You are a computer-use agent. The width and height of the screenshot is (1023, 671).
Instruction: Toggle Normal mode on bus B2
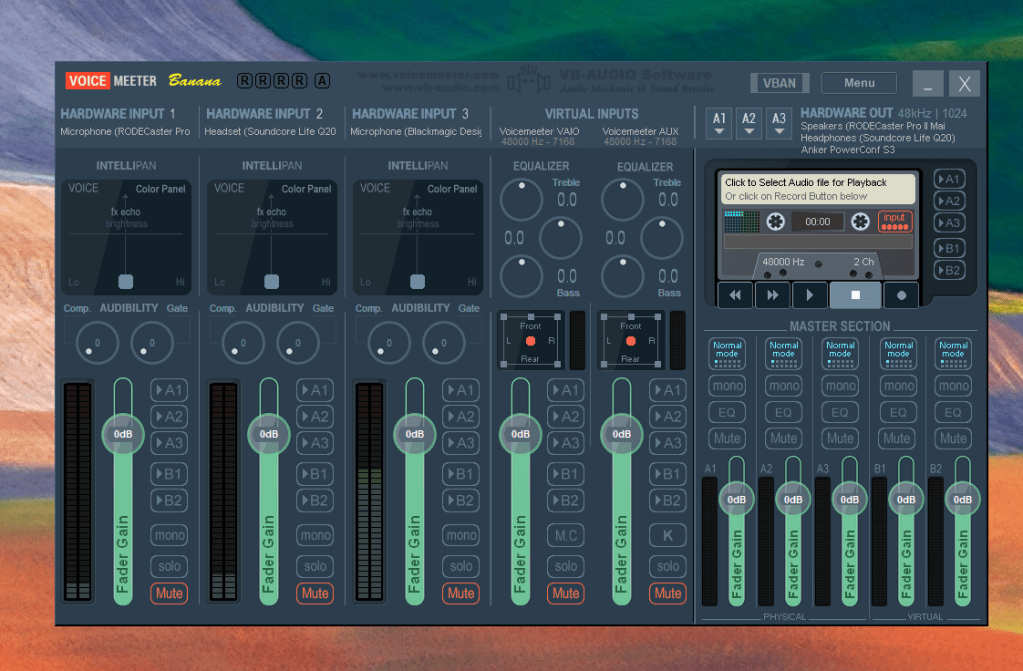click(953, 353)
